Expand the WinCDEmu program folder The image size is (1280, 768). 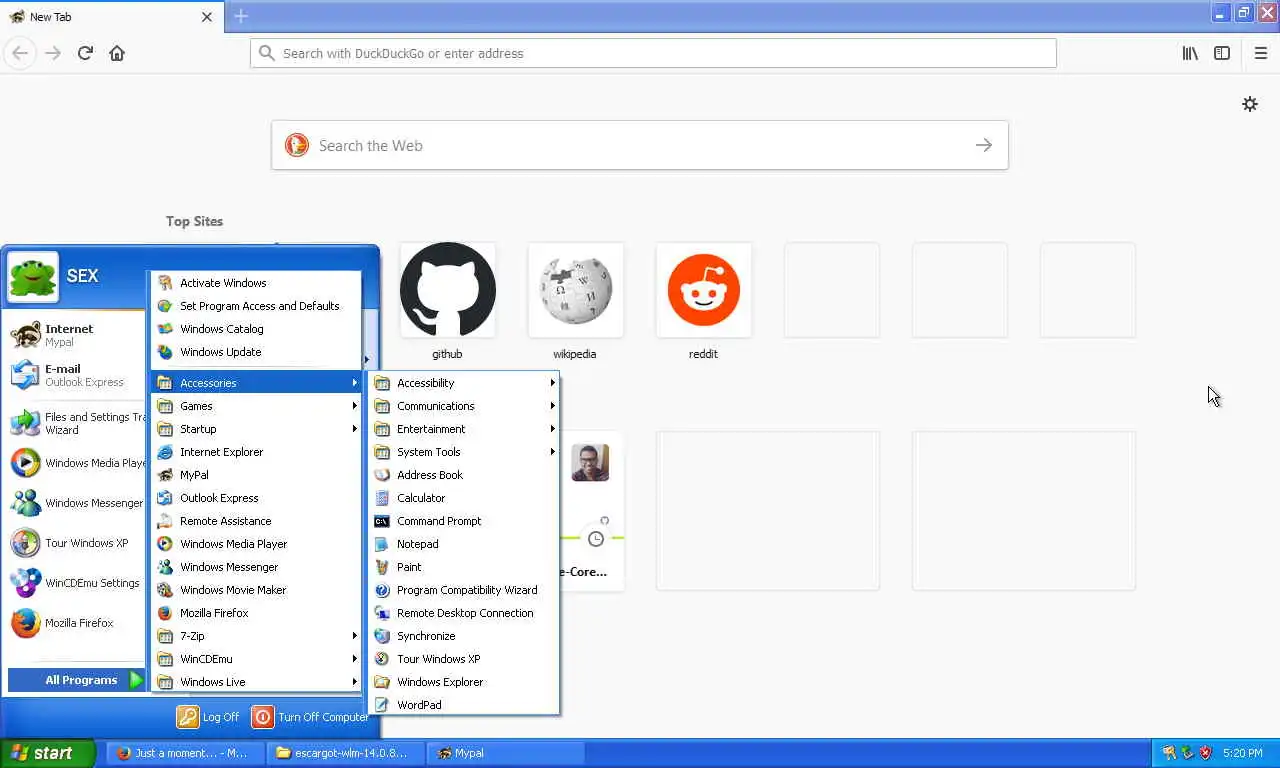click(x=256, y=659)
